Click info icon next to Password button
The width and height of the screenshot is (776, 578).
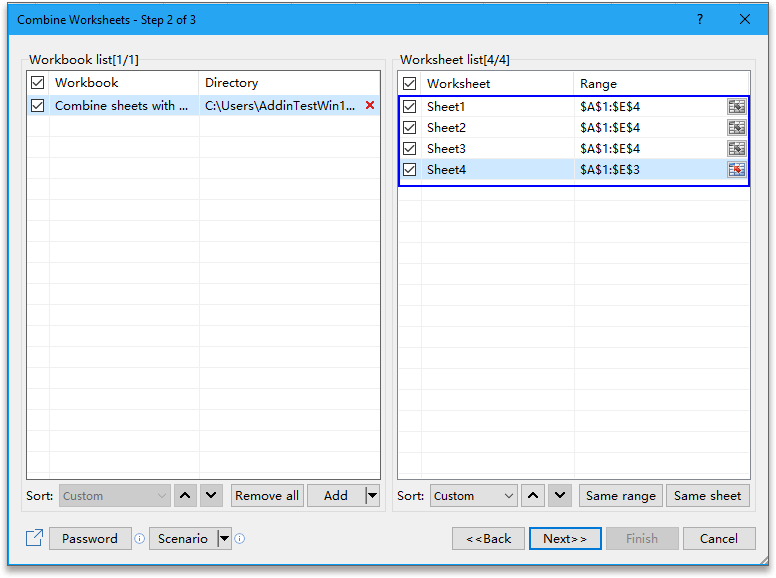coord(140,538)
